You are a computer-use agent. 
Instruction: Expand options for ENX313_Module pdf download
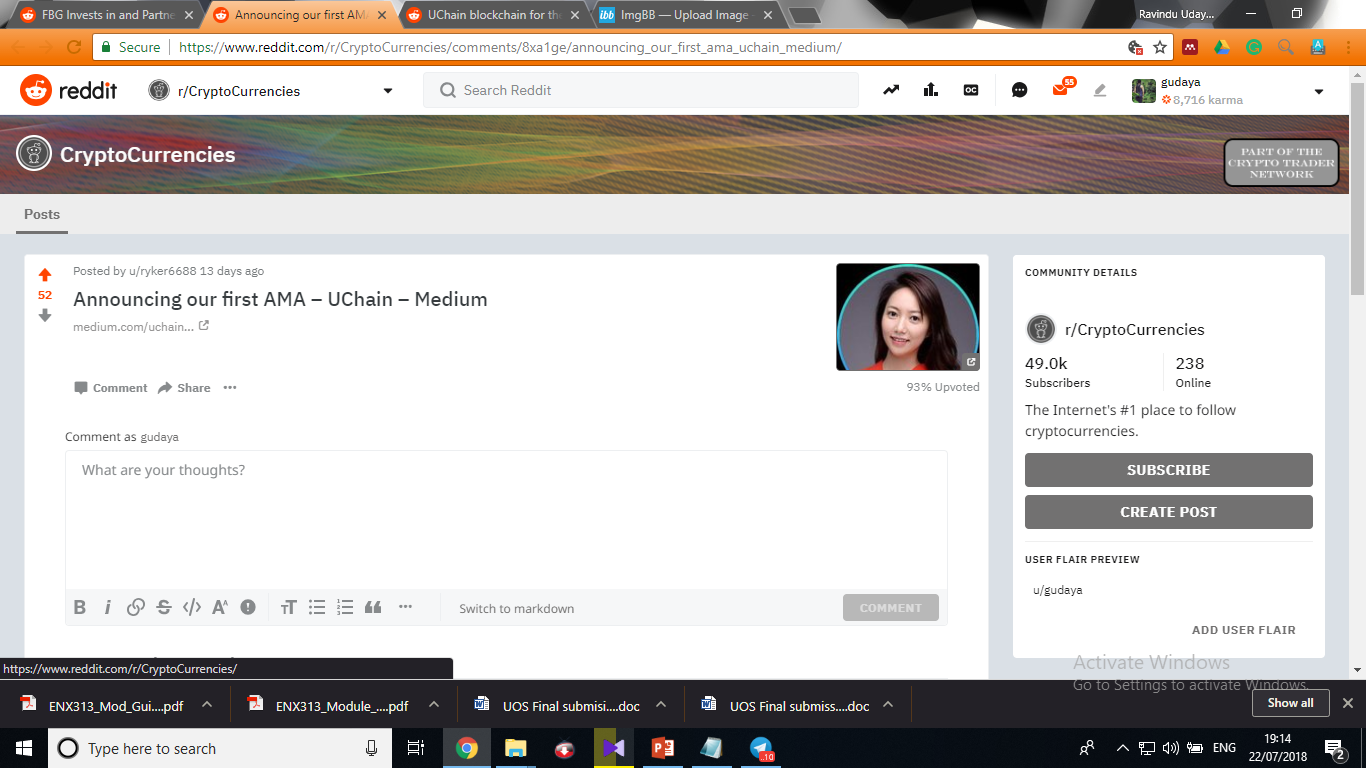[x=434, y=705]
